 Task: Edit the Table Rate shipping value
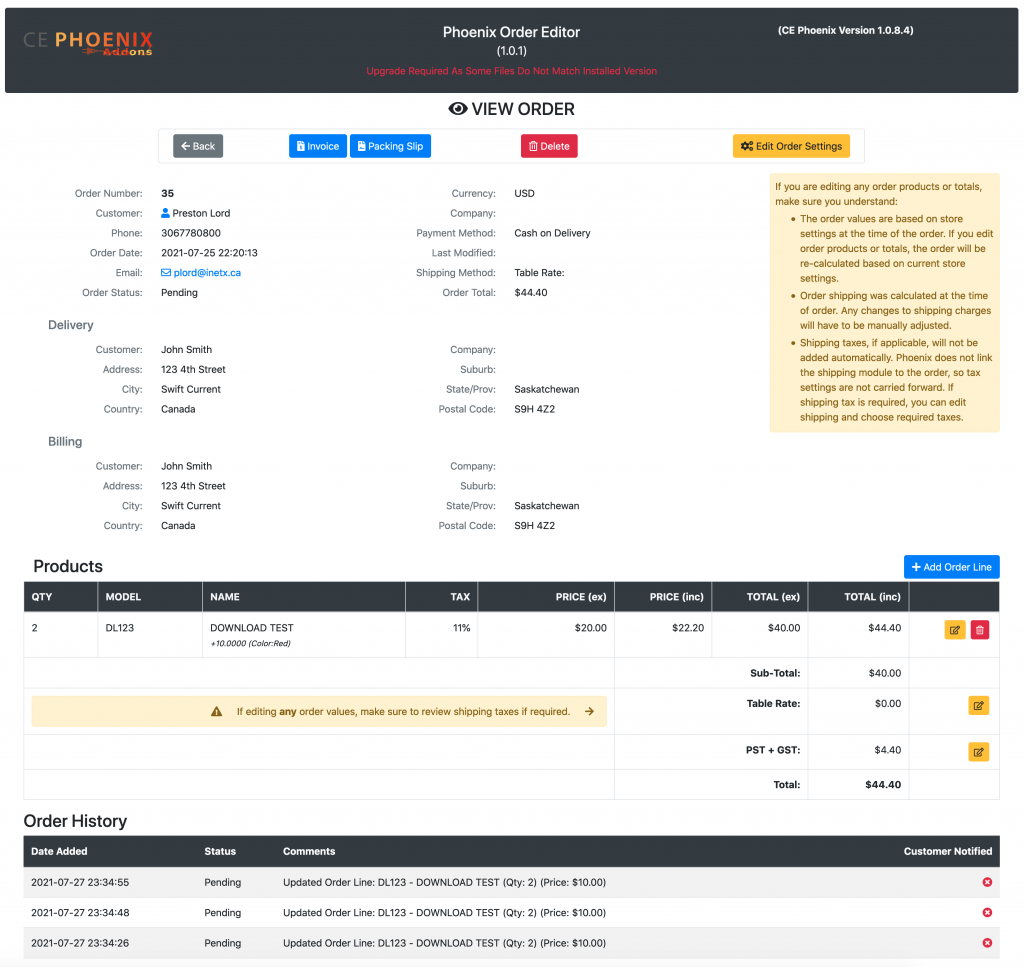[x=978, y=705]
